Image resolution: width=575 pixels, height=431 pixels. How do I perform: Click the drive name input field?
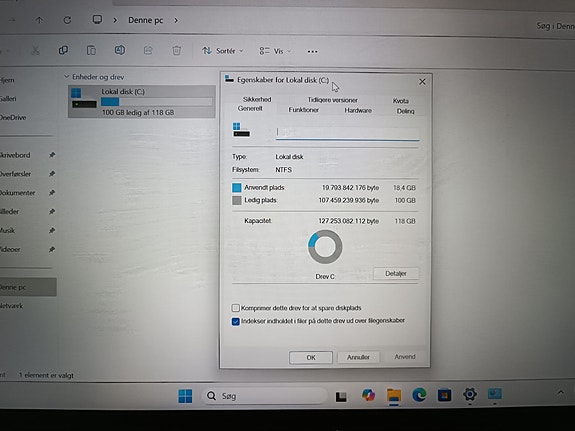tap(348, 133)
